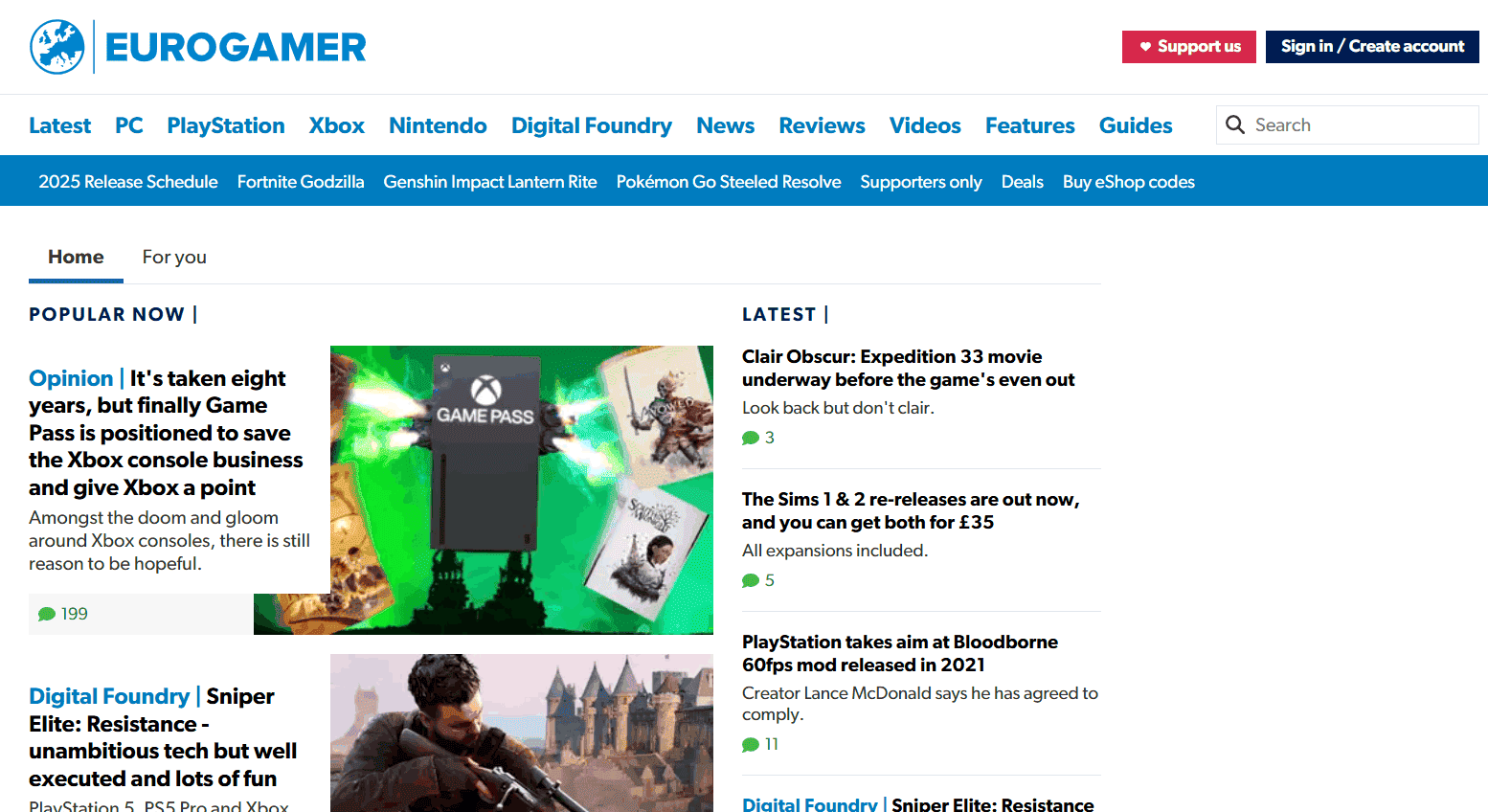Screen dimensions: 1488x812
Task: Go to the PlayStation section
Action: (x=225, y=125)
